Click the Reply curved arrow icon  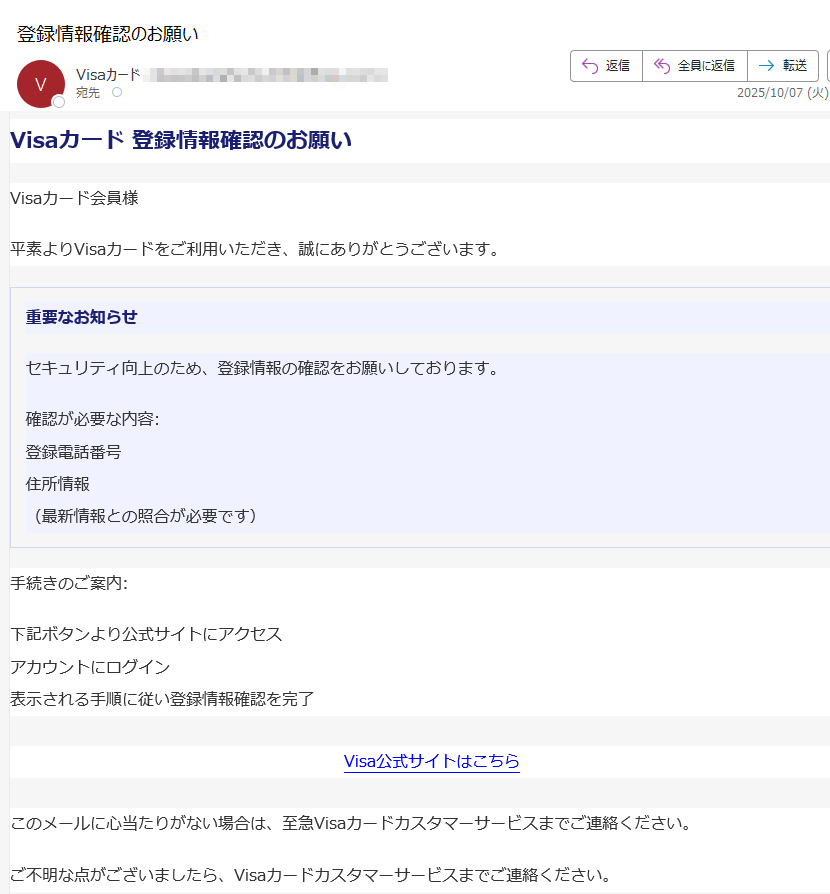pyautogui.click(x=591, y=65)
